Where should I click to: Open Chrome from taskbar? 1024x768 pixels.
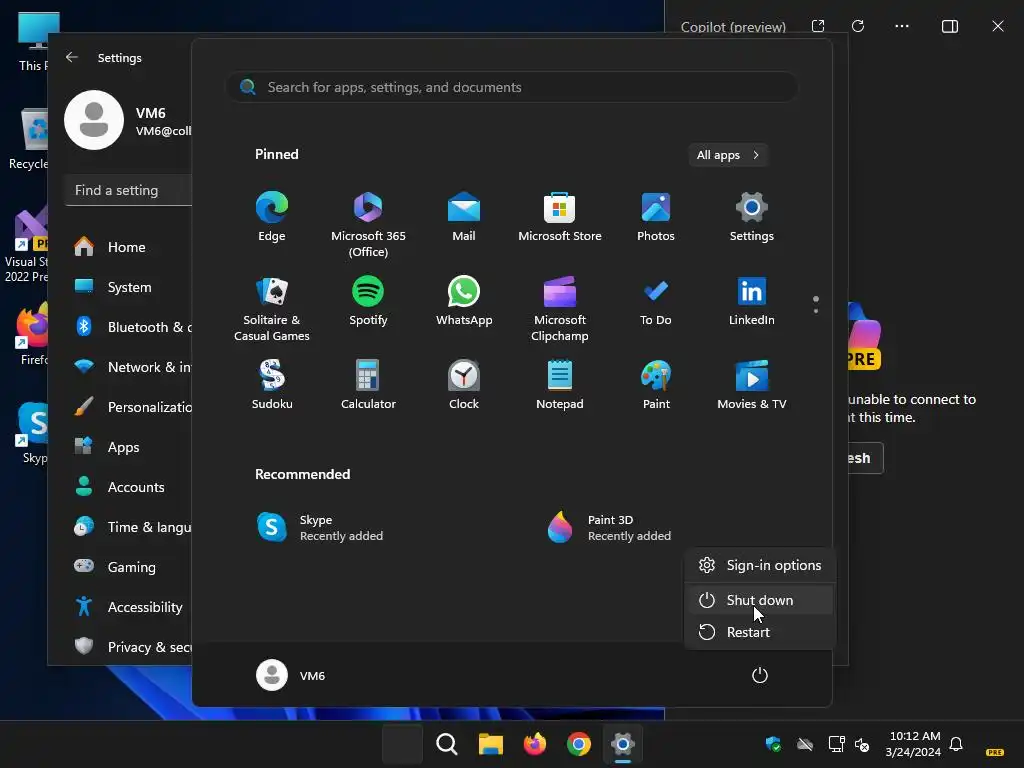pyautogui.click(x=579, y=744)
